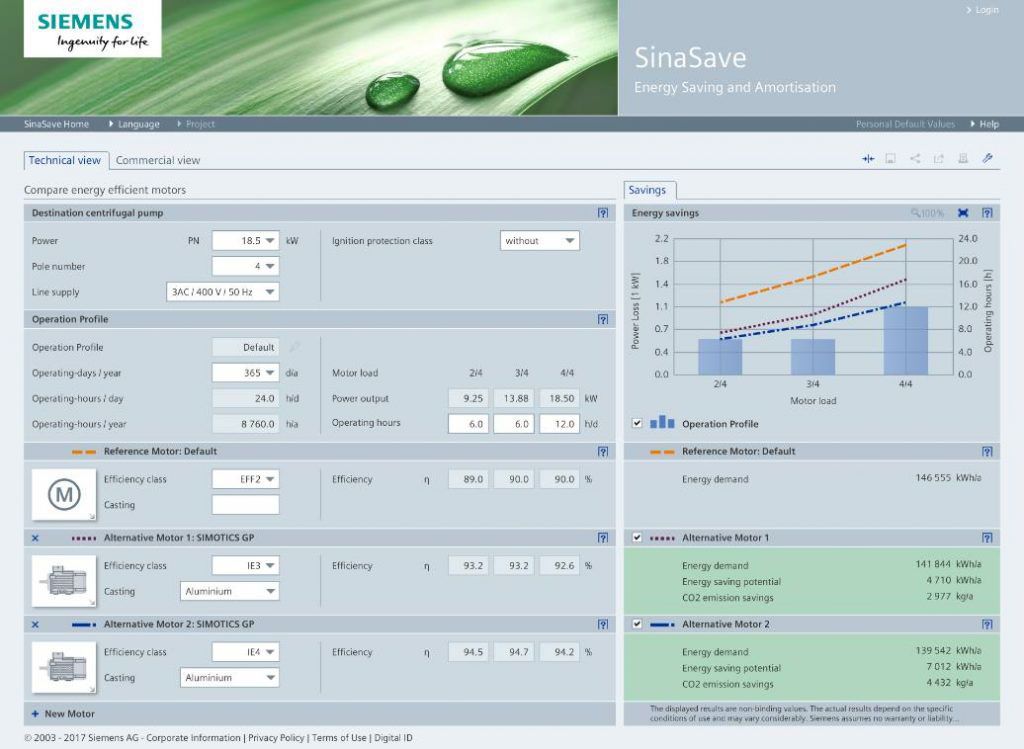The height and width of the screenshot is (749, 1024).
Task: Open help for Alternative Motor 2: SIMOTICS GP
Action: click(603, 624)
